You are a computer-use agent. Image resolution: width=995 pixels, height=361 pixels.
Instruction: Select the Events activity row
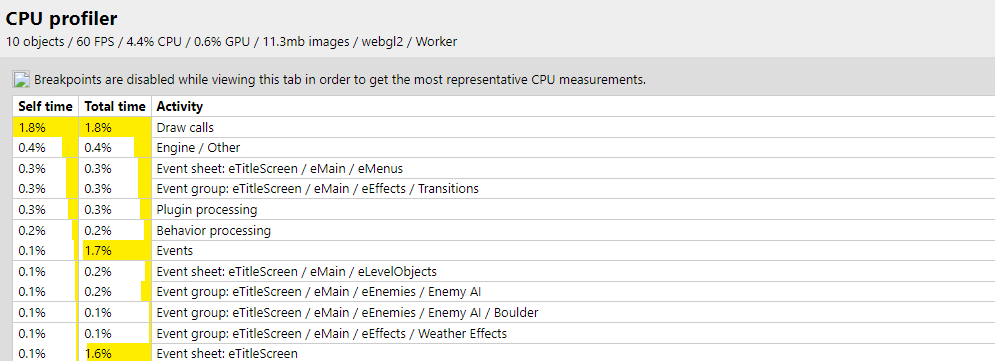[x=504, y=251]
